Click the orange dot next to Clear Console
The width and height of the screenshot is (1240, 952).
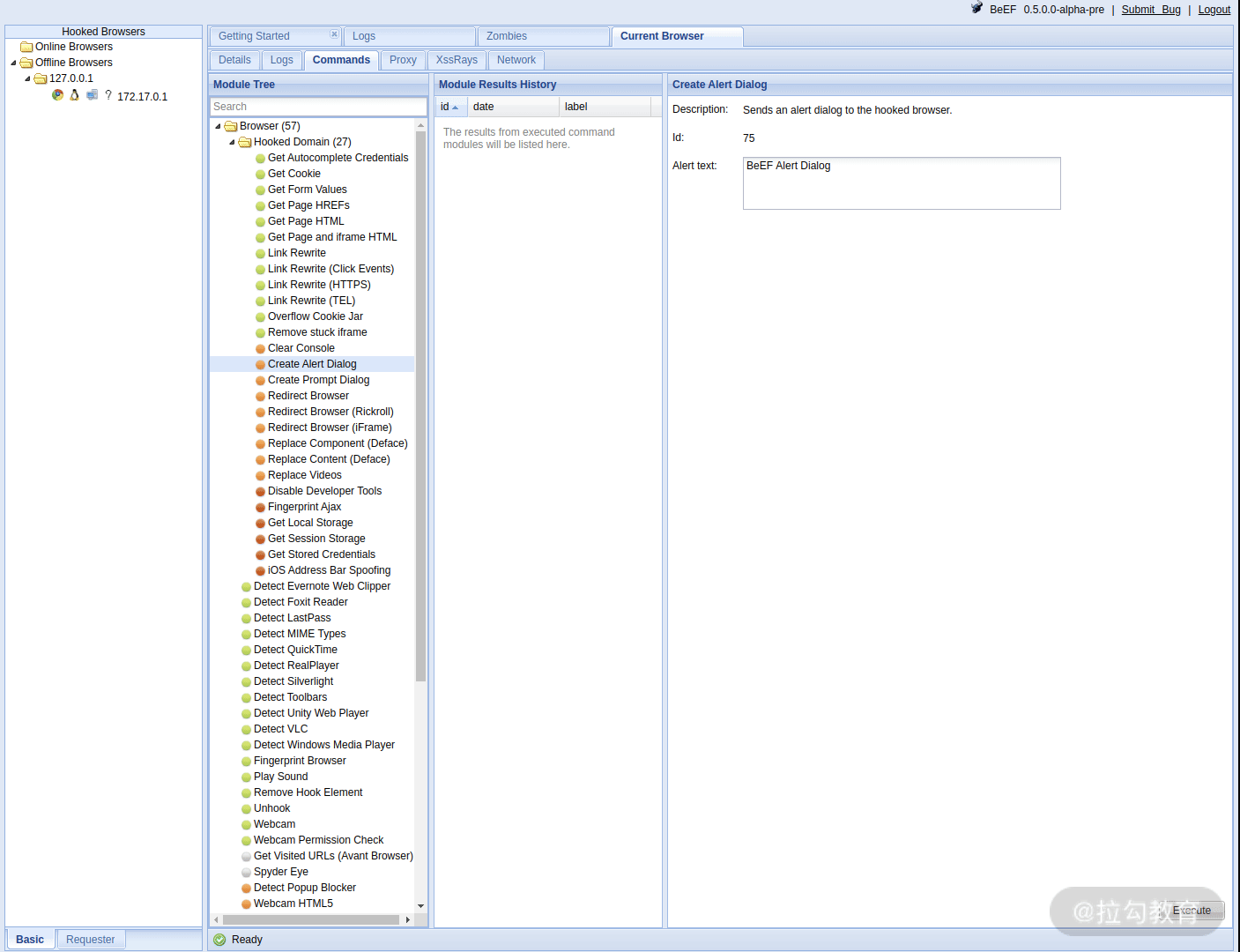click(x=260, y=349)
